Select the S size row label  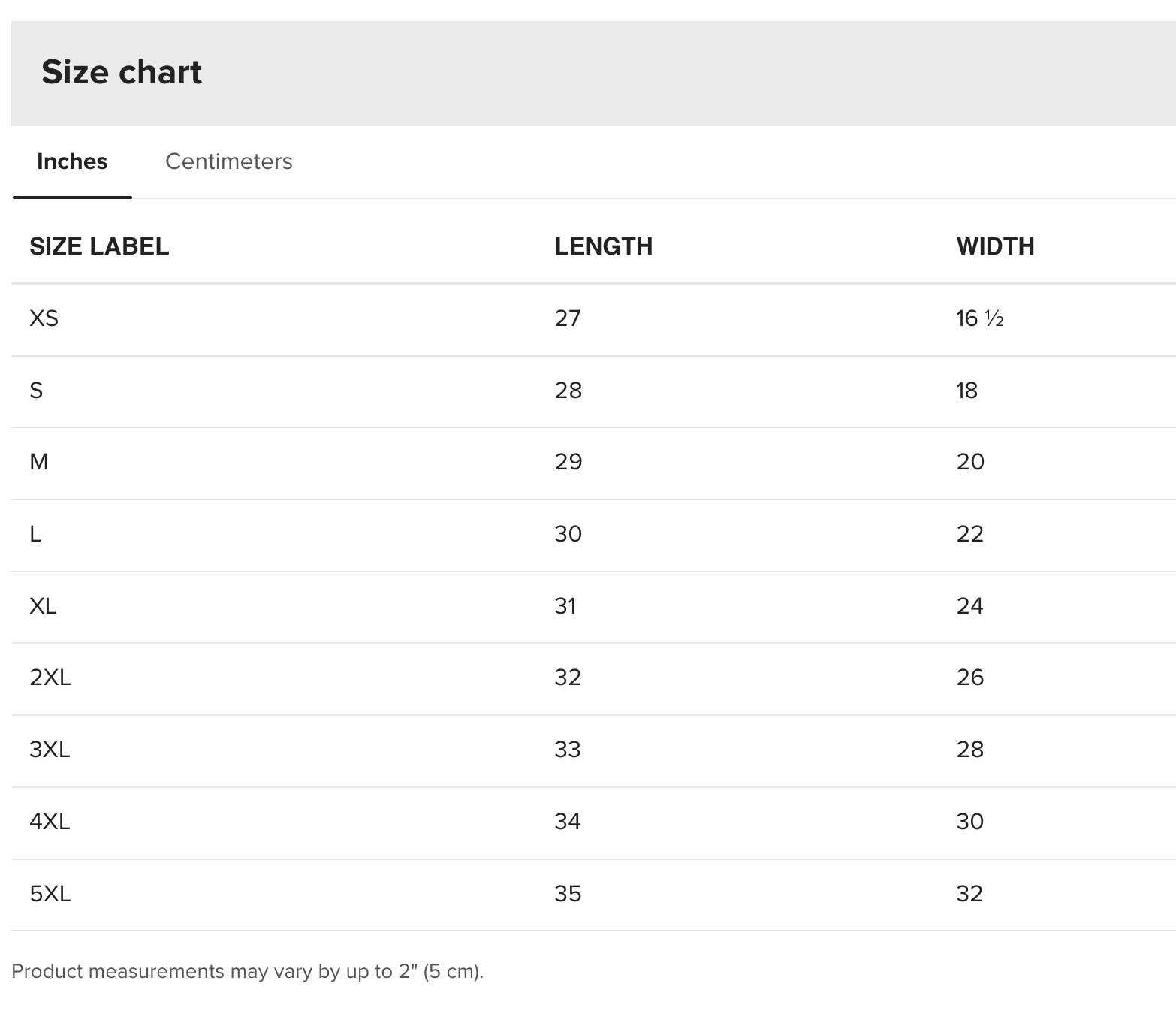[x=36, y=391]
